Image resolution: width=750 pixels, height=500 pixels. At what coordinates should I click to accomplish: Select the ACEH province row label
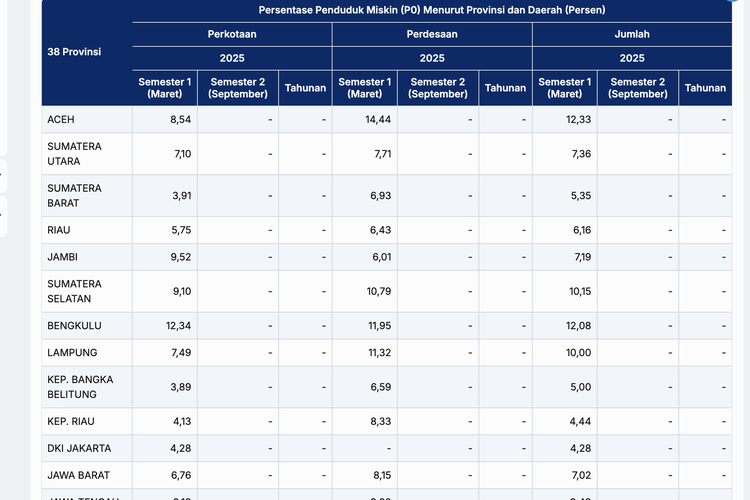pos(61,120)
